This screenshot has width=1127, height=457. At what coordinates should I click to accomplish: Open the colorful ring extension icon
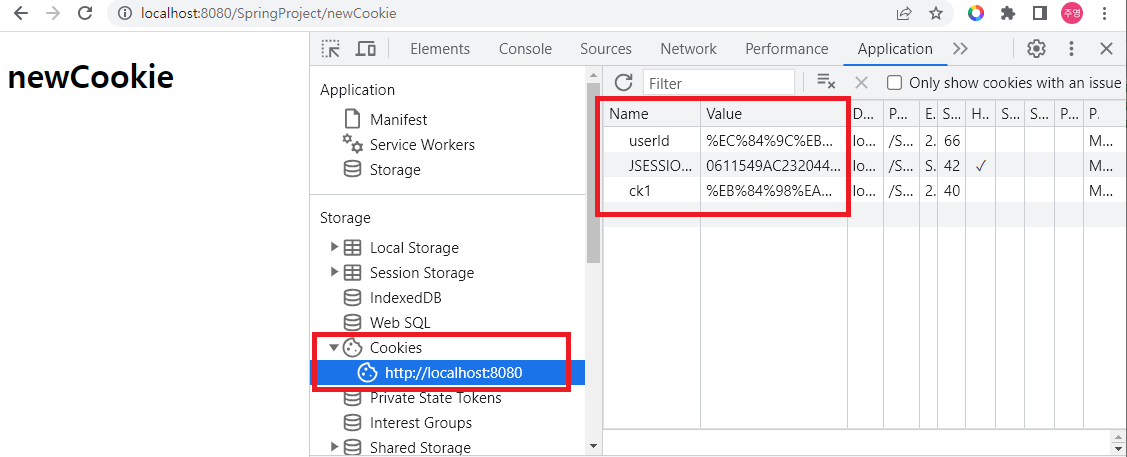[975, 13]
